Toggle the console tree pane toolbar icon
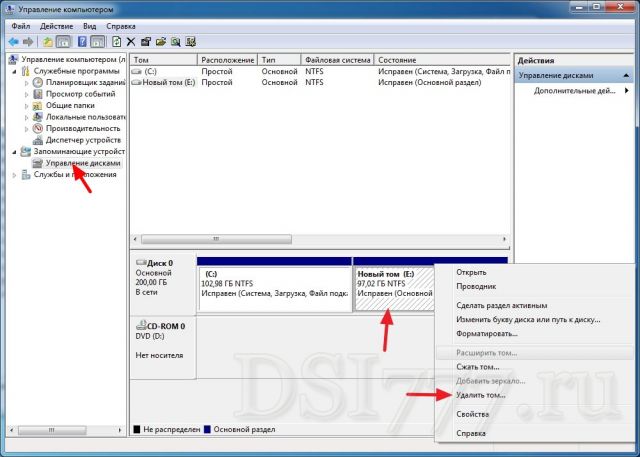 pyautogui.click(x=63, y=42)
